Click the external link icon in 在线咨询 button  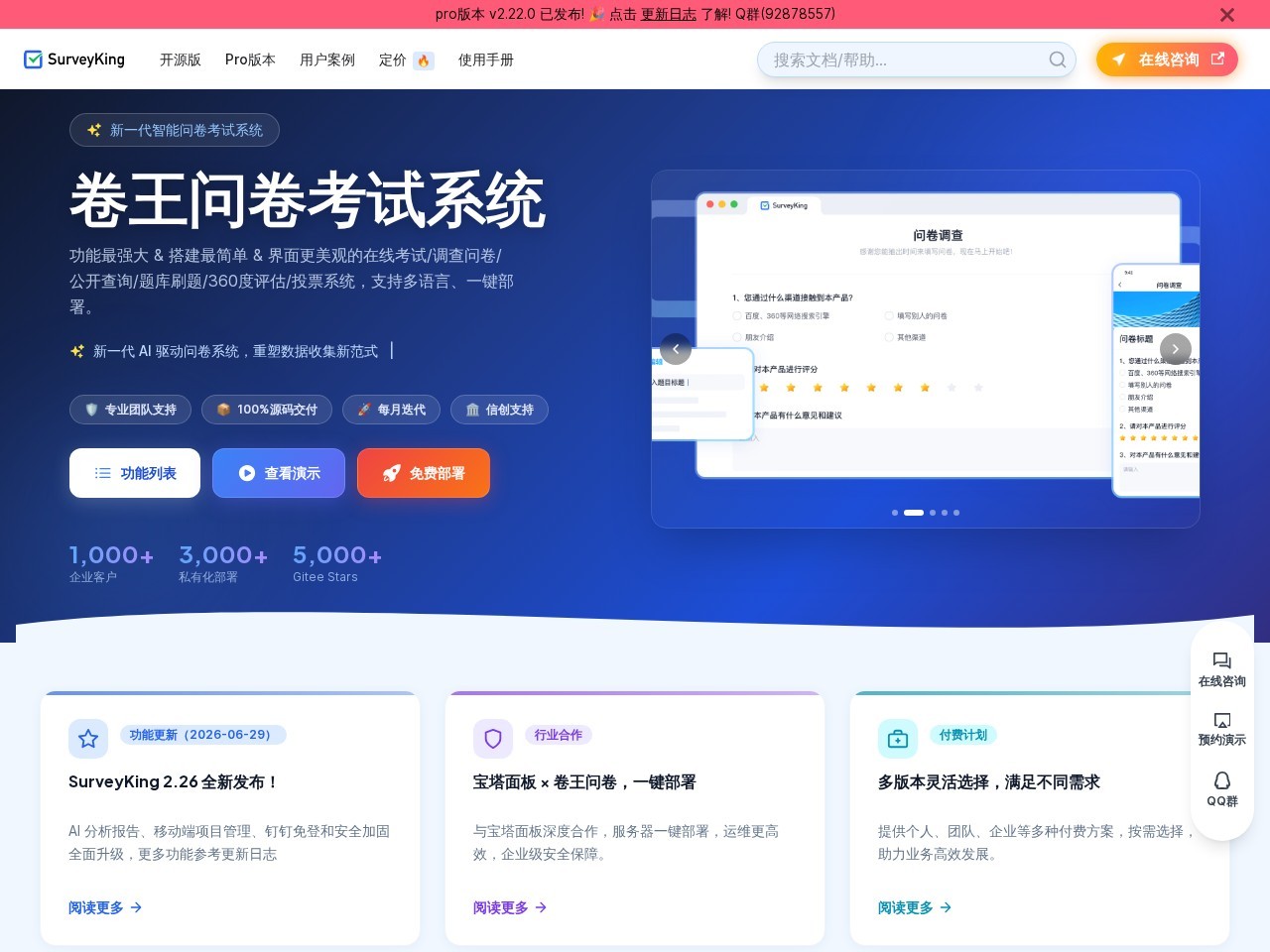[1217, 59]
